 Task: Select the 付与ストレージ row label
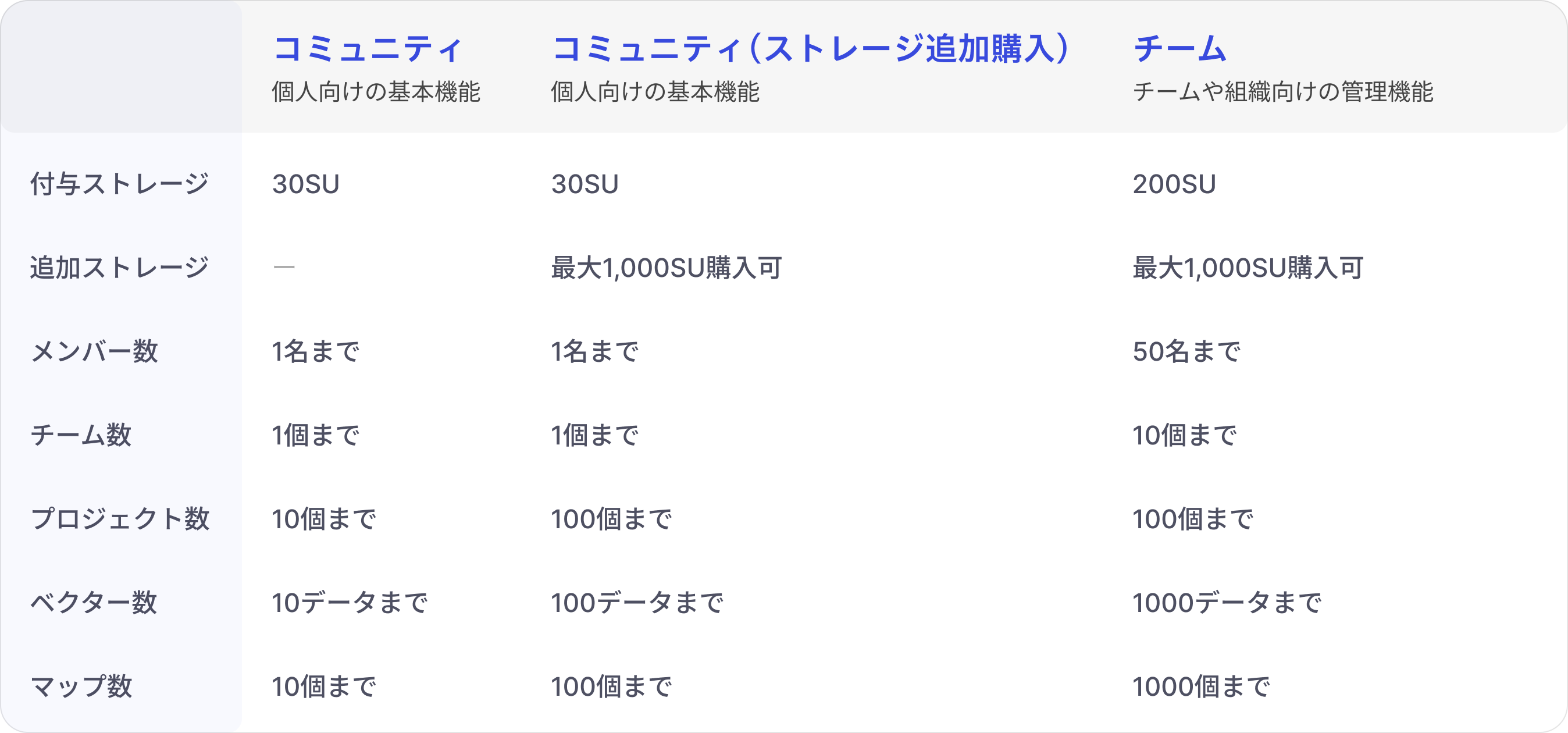pyautogui.click(x=119, y=184)
